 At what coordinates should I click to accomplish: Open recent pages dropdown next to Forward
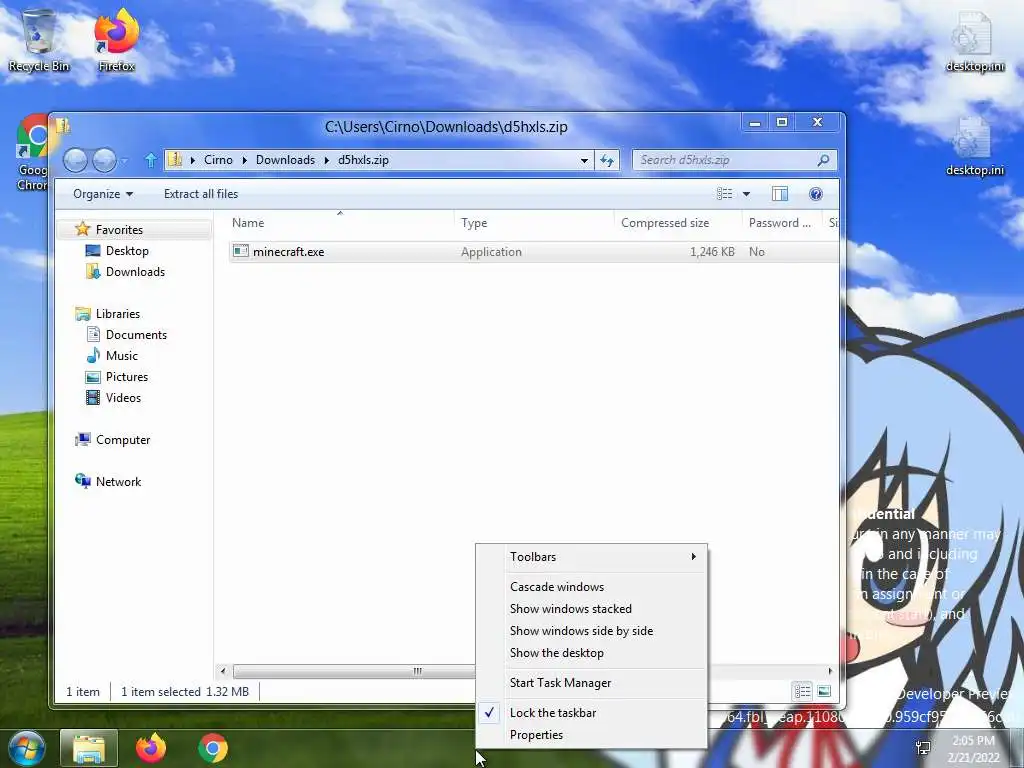125,160
